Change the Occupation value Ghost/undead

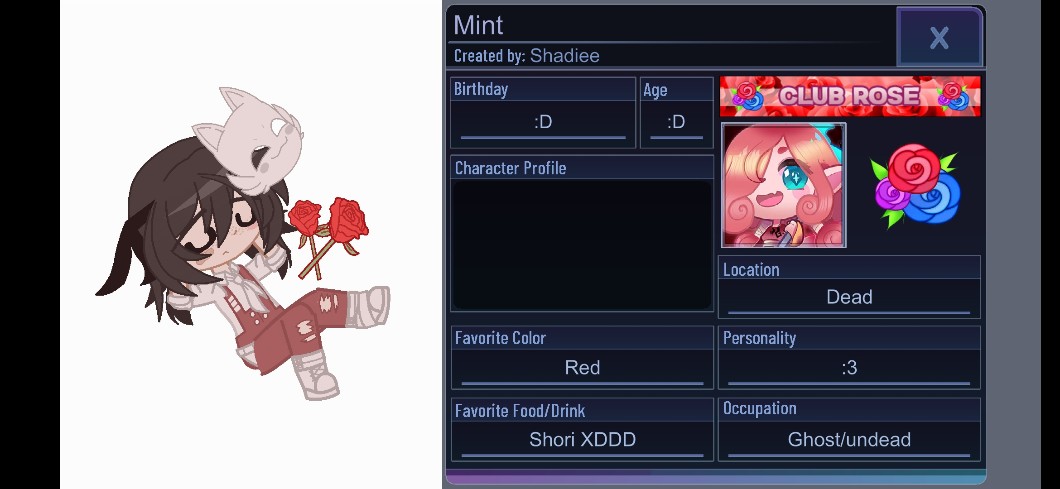coord(849,440)
